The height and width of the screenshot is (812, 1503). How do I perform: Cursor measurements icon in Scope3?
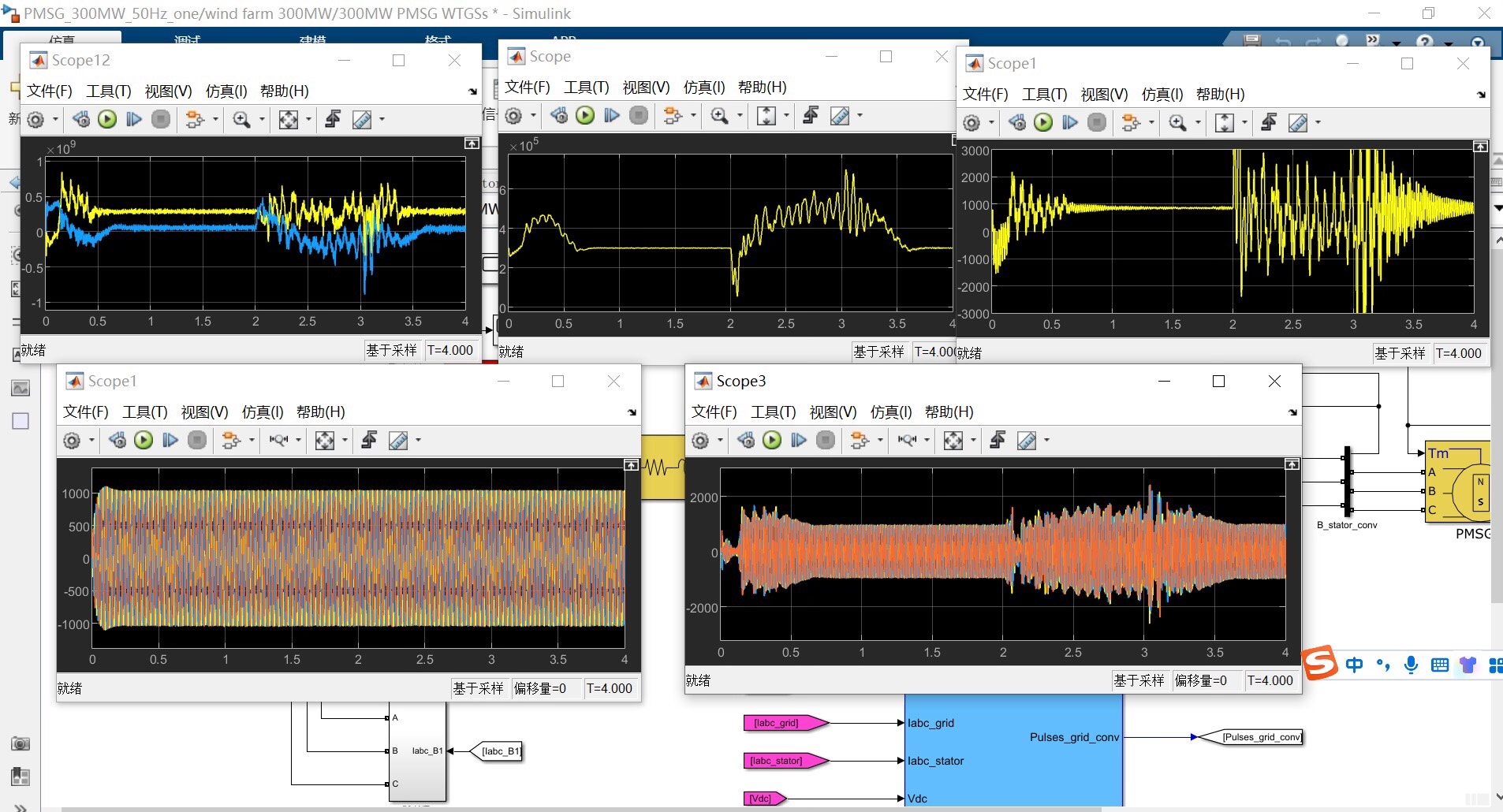(x=1026, y=440)
